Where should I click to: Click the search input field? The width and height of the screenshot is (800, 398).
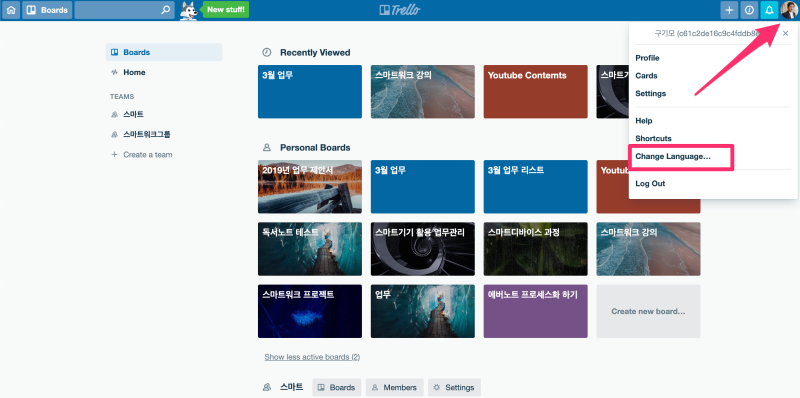tap(117, 10)
